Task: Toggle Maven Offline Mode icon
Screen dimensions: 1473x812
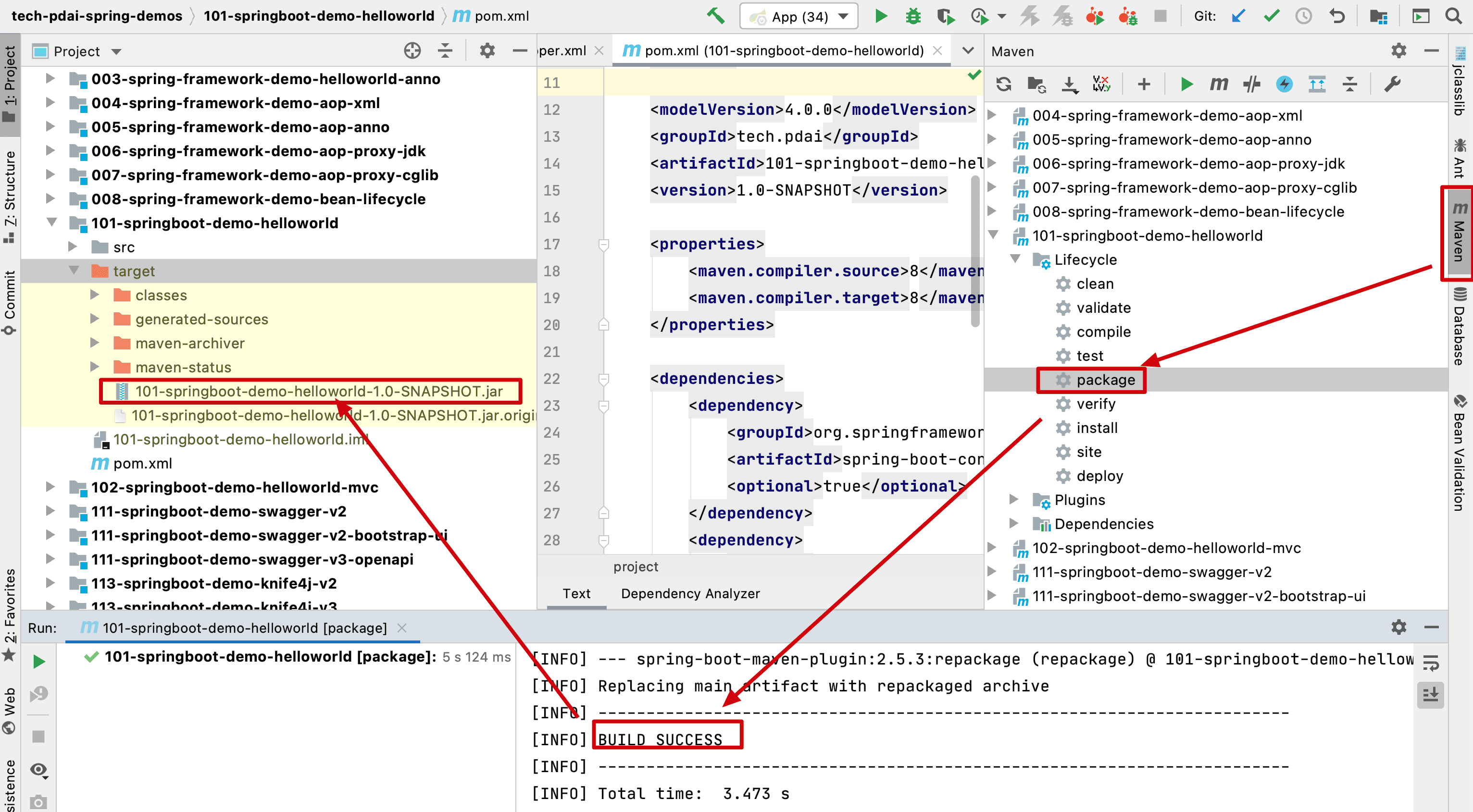Action: pos(1252,85)
